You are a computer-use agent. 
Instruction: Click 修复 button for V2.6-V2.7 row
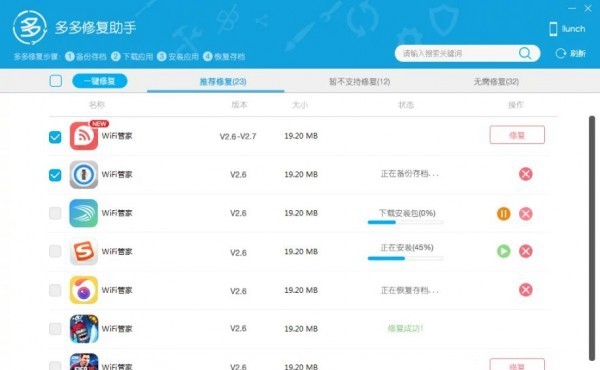click(517, 135)
